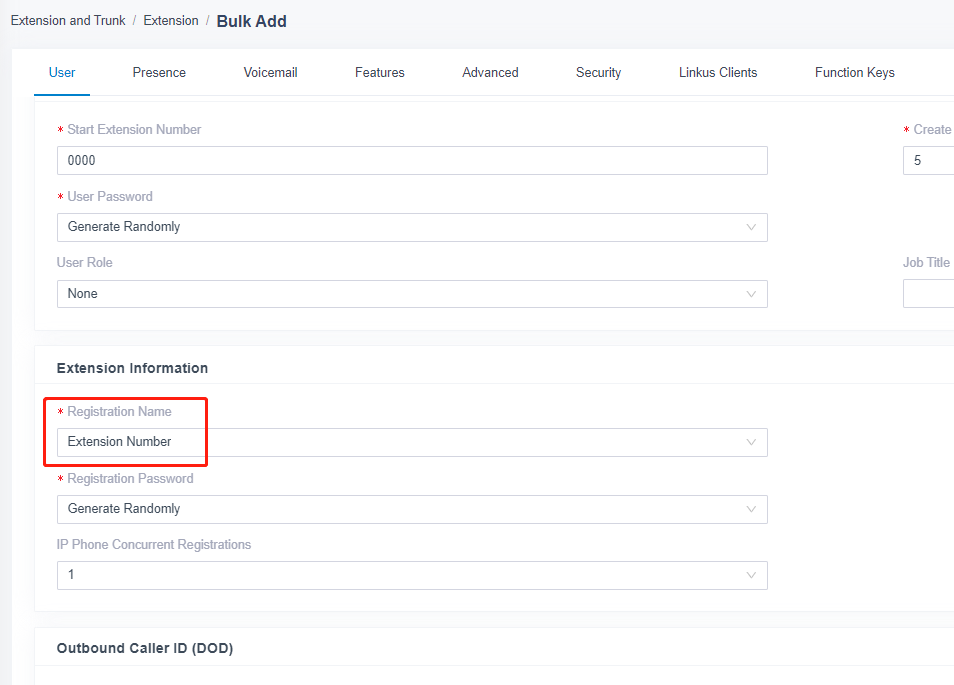Screen dimensions: 954x685
Task: Go to the Advanced tab
Action: (x=490, y=72)
